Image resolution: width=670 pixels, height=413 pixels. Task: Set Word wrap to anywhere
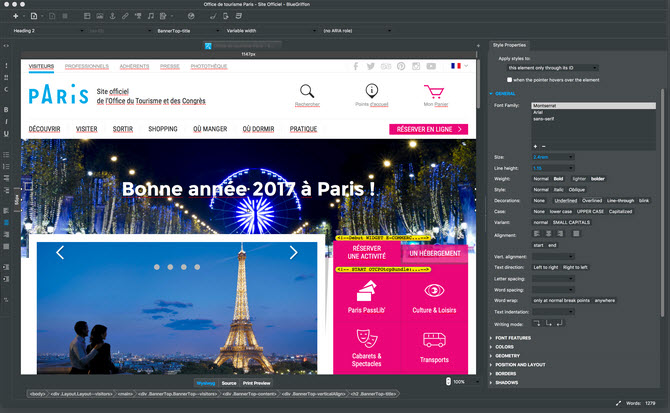click(x=605, y=301)
